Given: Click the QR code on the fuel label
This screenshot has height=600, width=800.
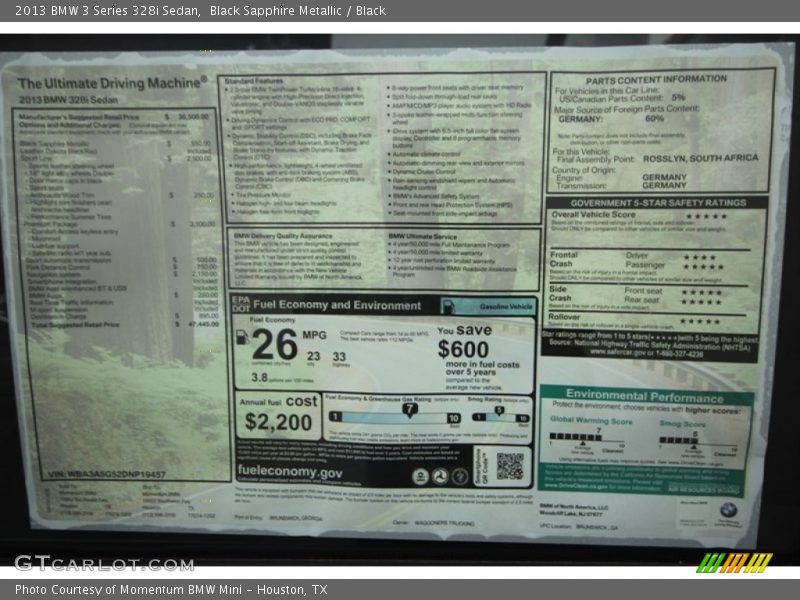Looking at the screenshot, I should pos(510,465).
